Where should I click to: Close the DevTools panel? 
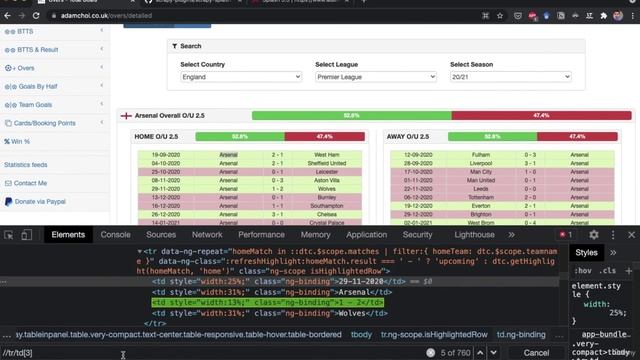click(x=631, y=235)
